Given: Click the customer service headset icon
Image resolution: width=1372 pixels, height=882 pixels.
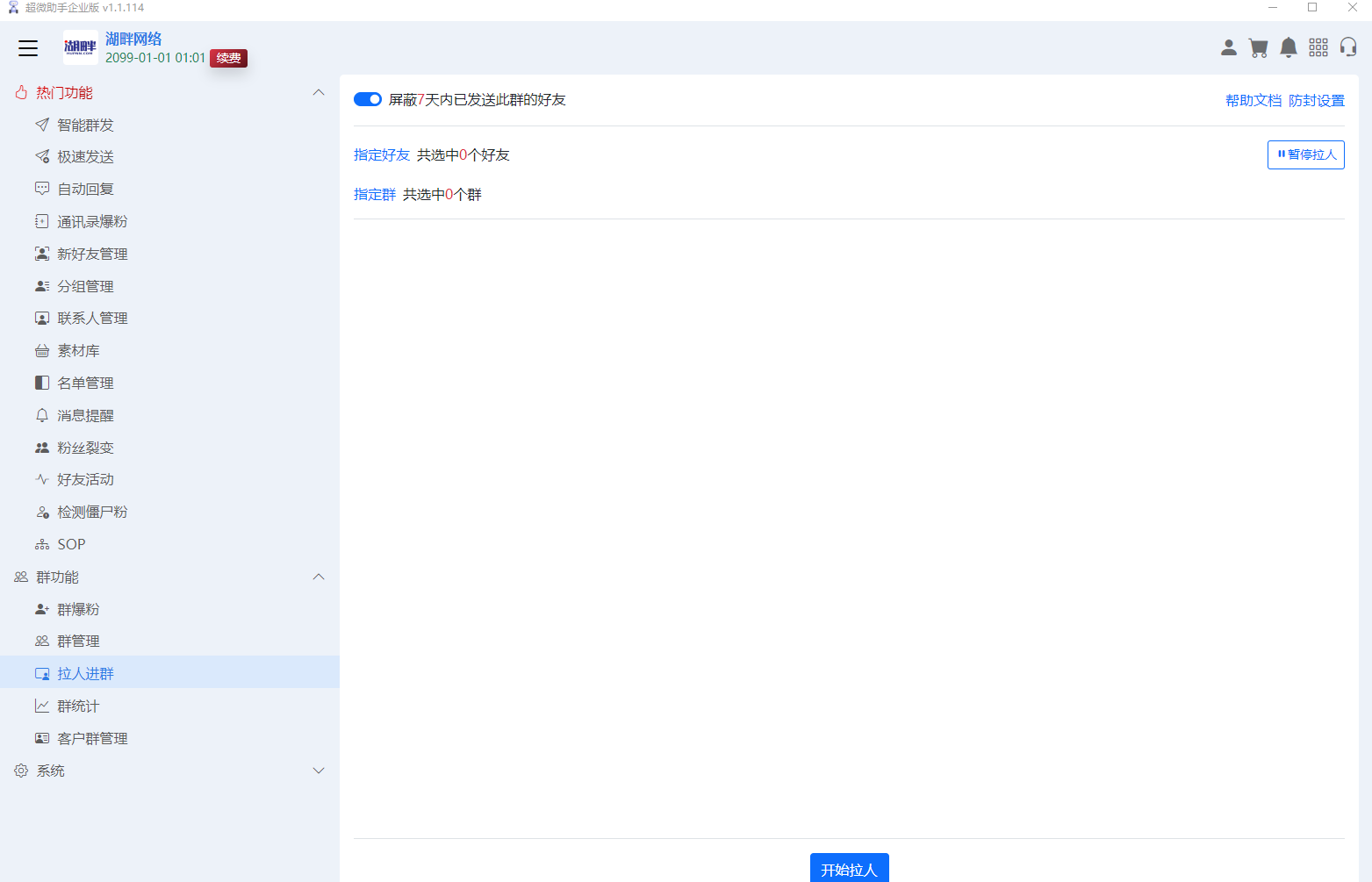Looking at the screenshot, I should (x=1348, y=47).
